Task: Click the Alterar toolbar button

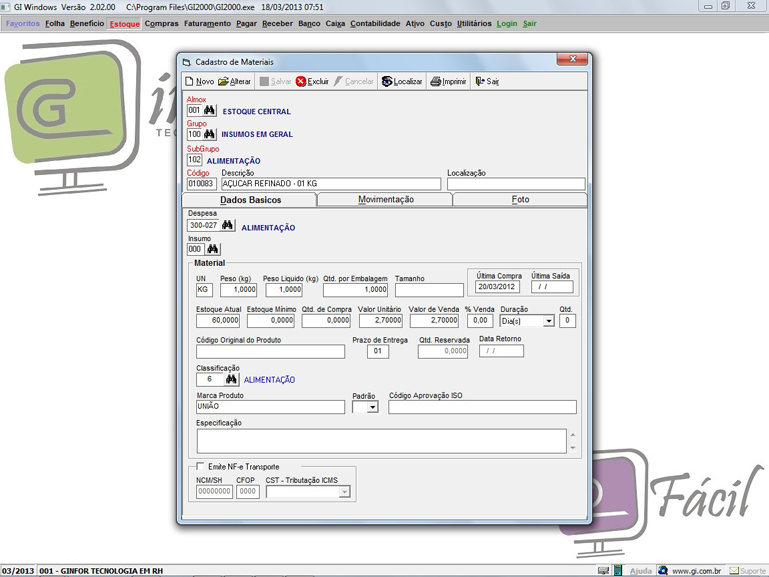Action: coord(234,81)
